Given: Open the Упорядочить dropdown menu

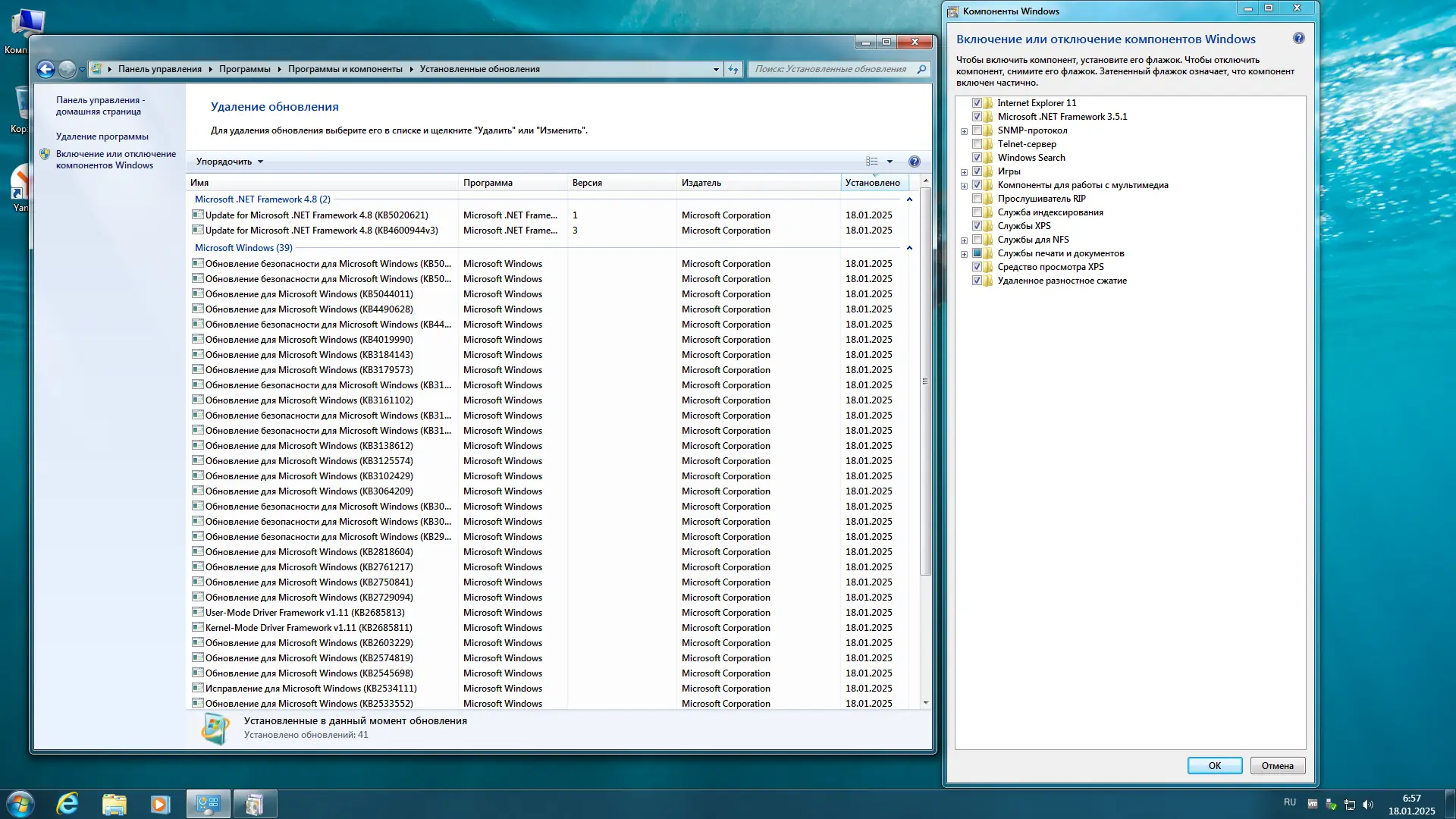Looking at the screenshot, I should 230,162.
